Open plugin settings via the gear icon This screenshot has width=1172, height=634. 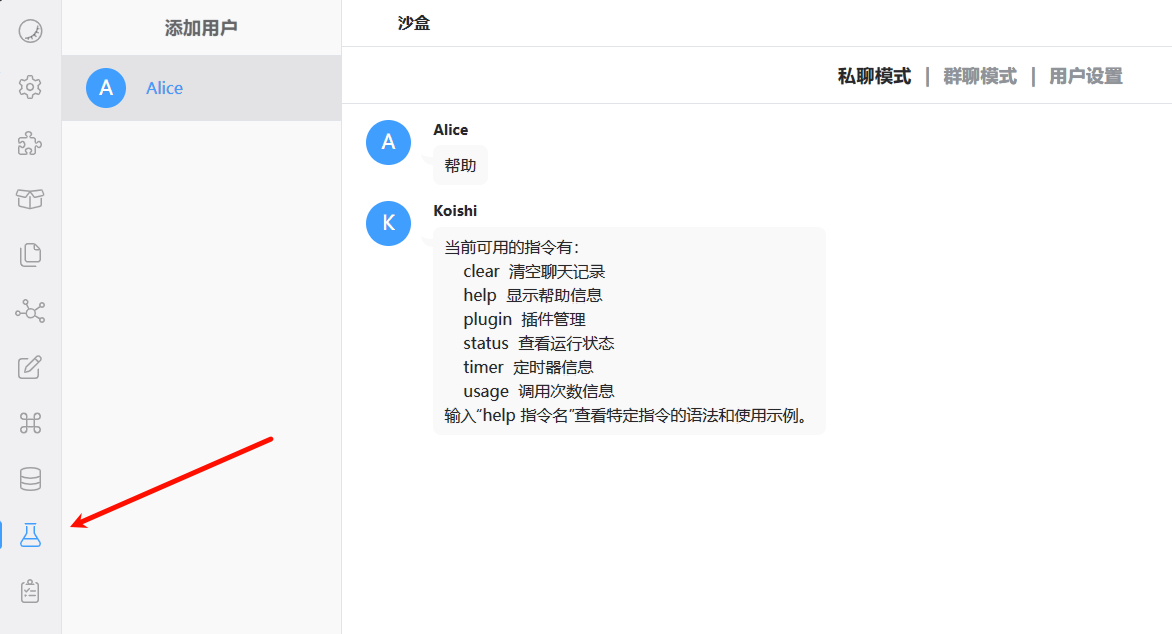[x=30, y=87]
